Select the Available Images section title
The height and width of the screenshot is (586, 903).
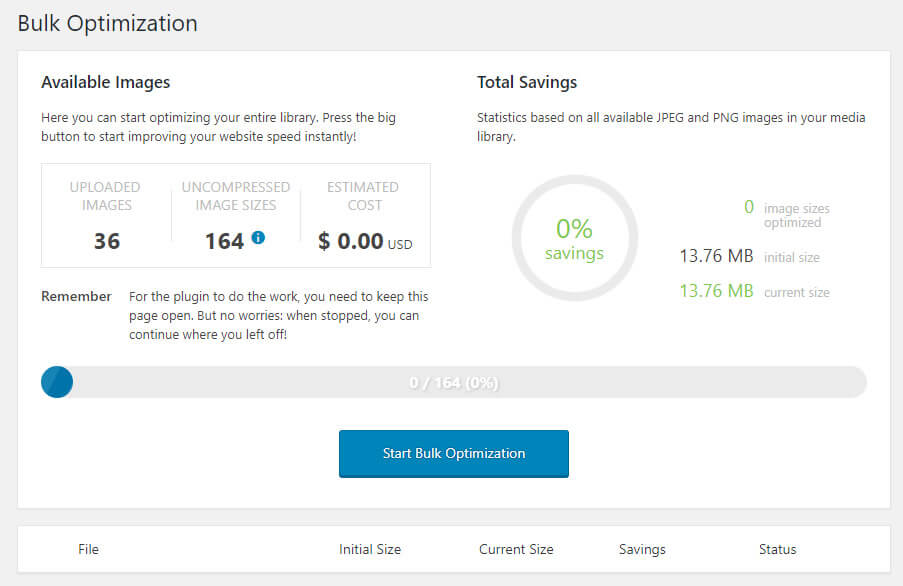(x=105, y=82)
